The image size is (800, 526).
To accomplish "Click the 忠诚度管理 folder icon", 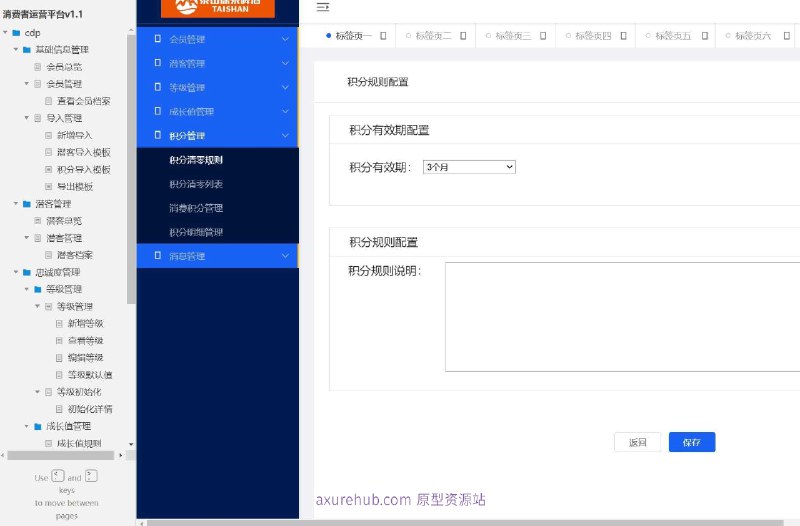I will pyautogui.click(x=27, y=272).
